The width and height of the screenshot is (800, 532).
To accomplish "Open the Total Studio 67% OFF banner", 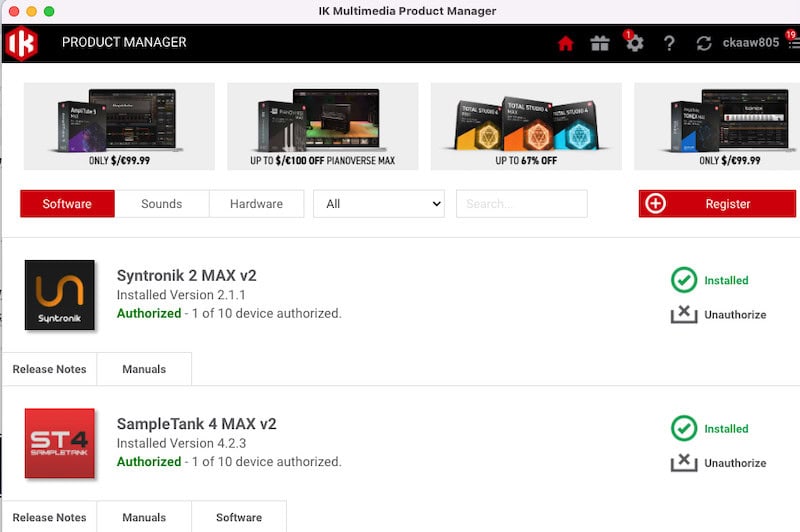I will (x=526, y=126).
